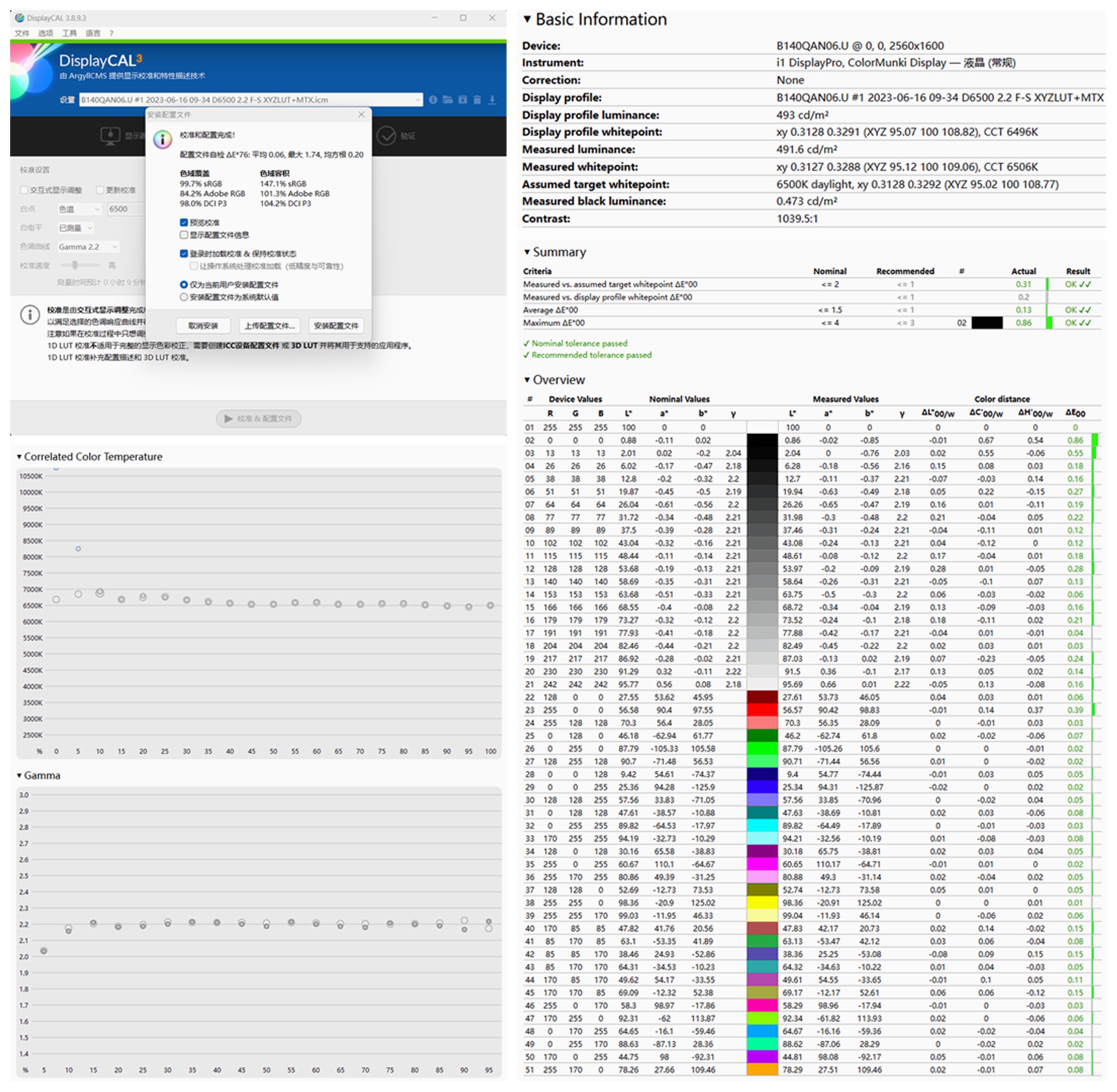
Task: Collapse the Correlated Color Temperature section
Action: coord(19,457)
